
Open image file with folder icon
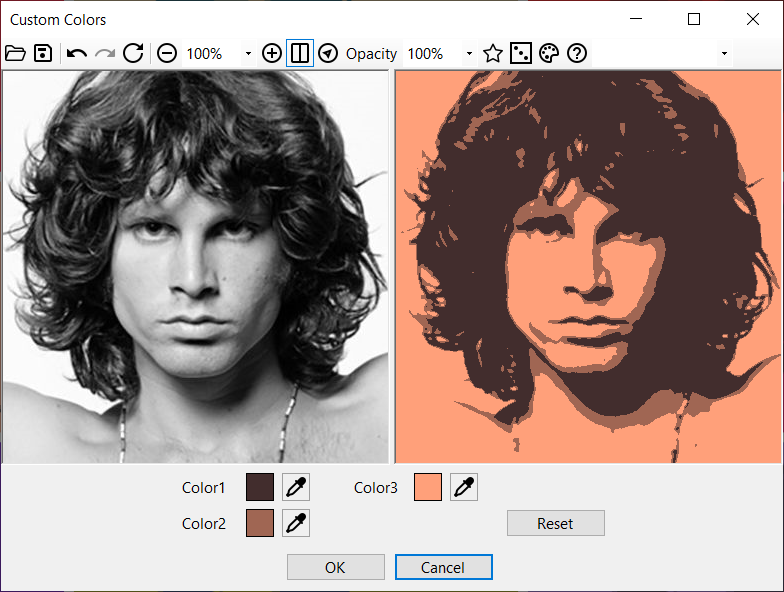coord(15,53)
